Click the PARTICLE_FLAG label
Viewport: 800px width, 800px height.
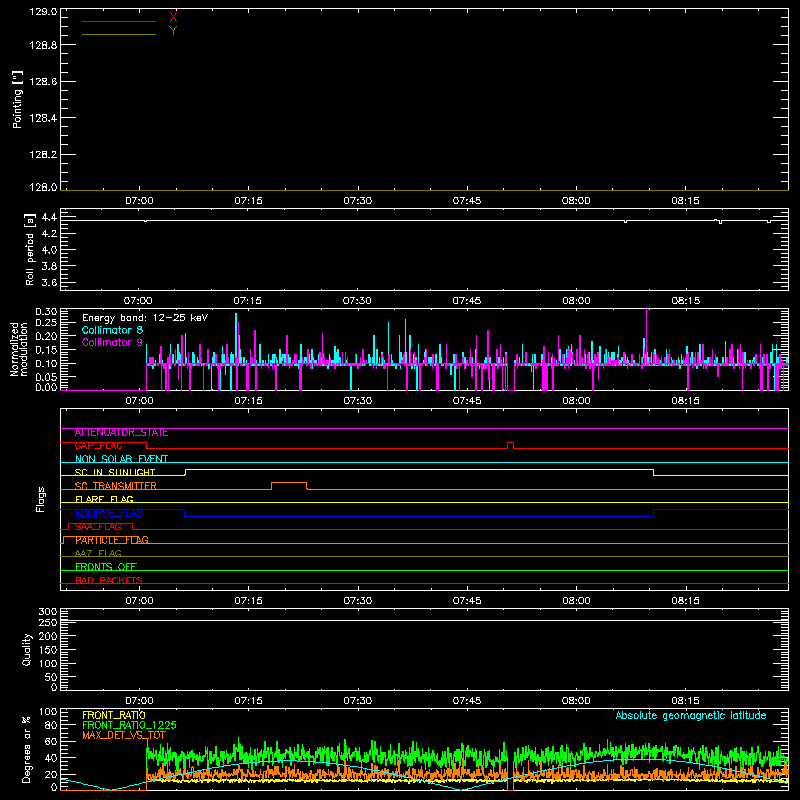pyautogui.click(x=112, y=540)
